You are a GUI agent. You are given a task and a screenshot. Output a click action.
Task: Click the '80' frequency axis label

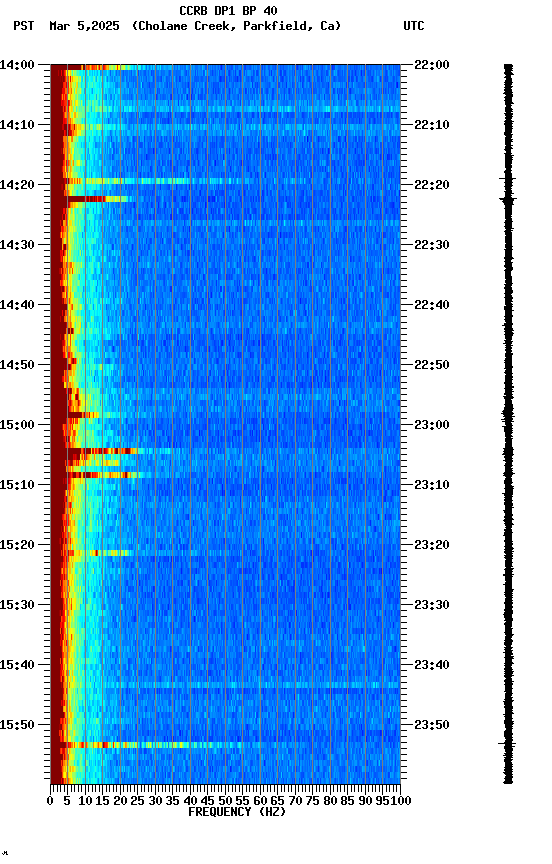[330, 802]
